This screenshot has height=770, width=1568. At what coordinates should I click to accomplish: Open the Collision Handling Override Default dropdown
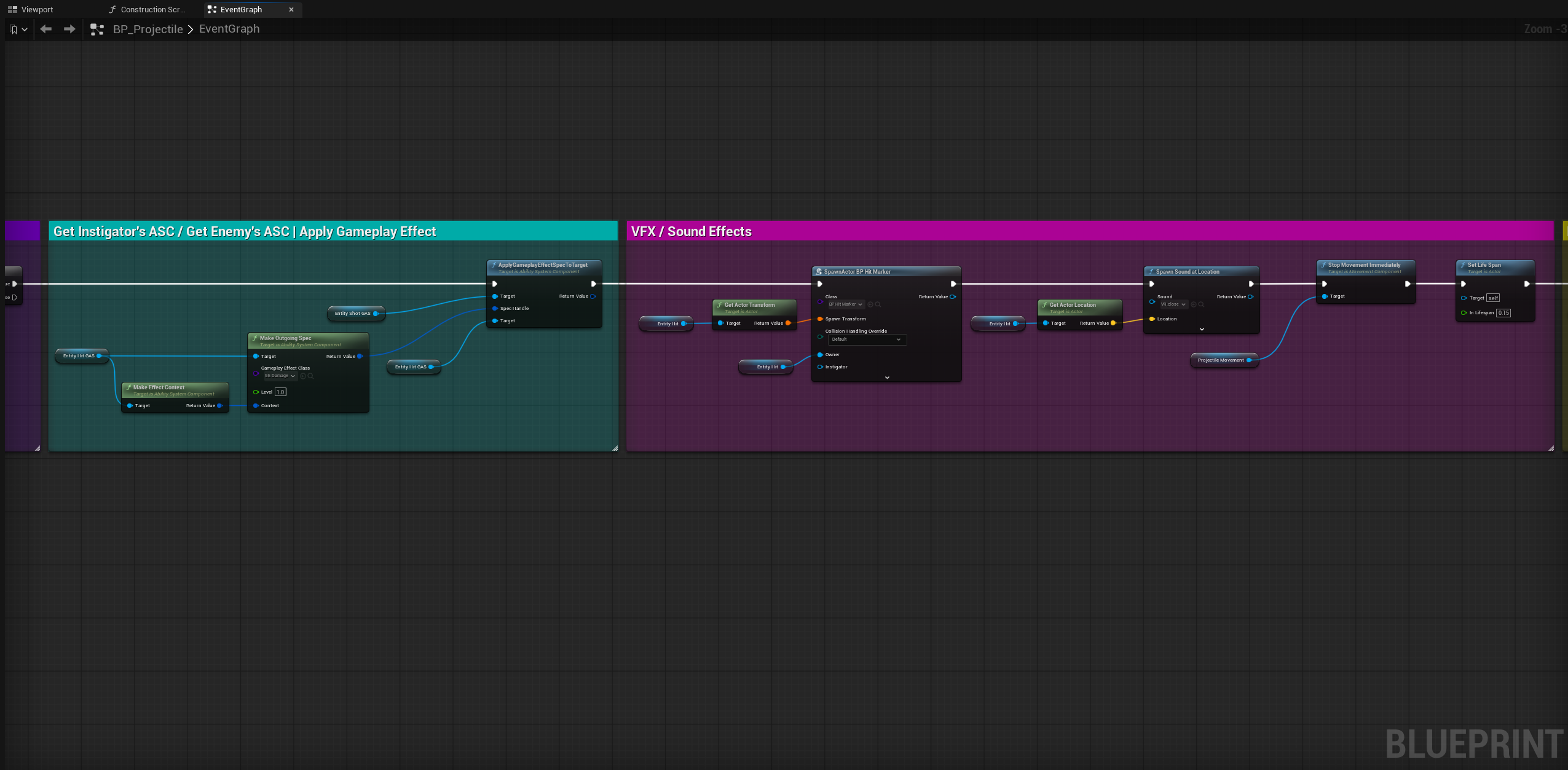[867, 339]
